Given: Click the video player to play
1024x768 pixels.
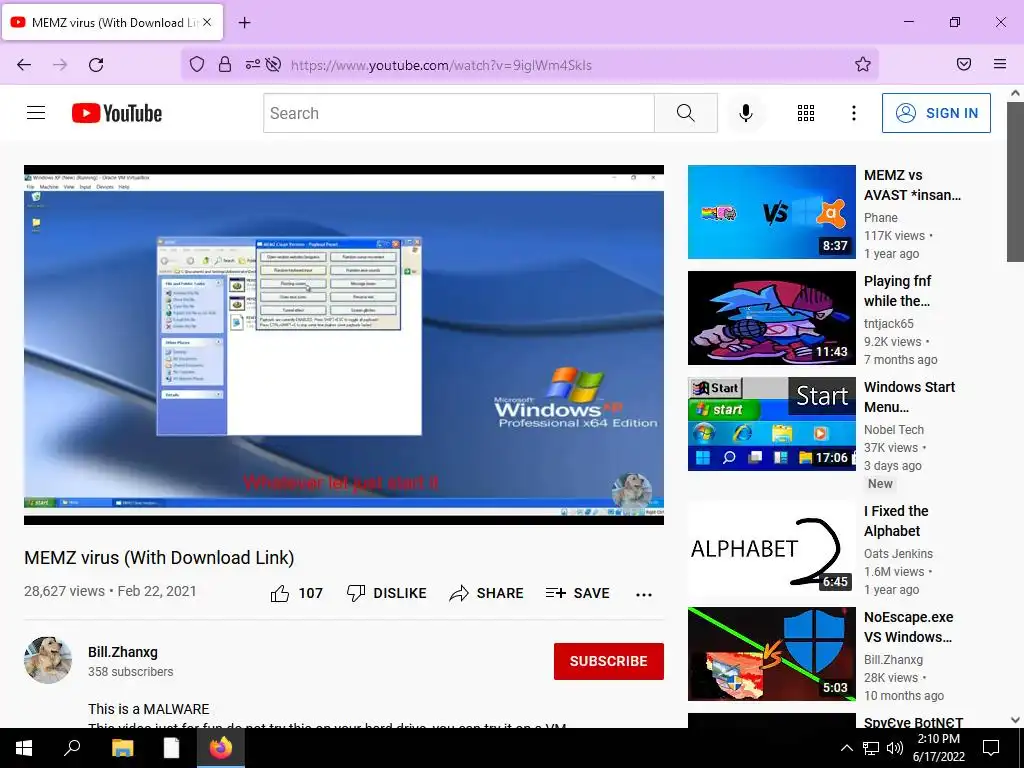Looking at the screenshot, I should (x=344, y=345).
